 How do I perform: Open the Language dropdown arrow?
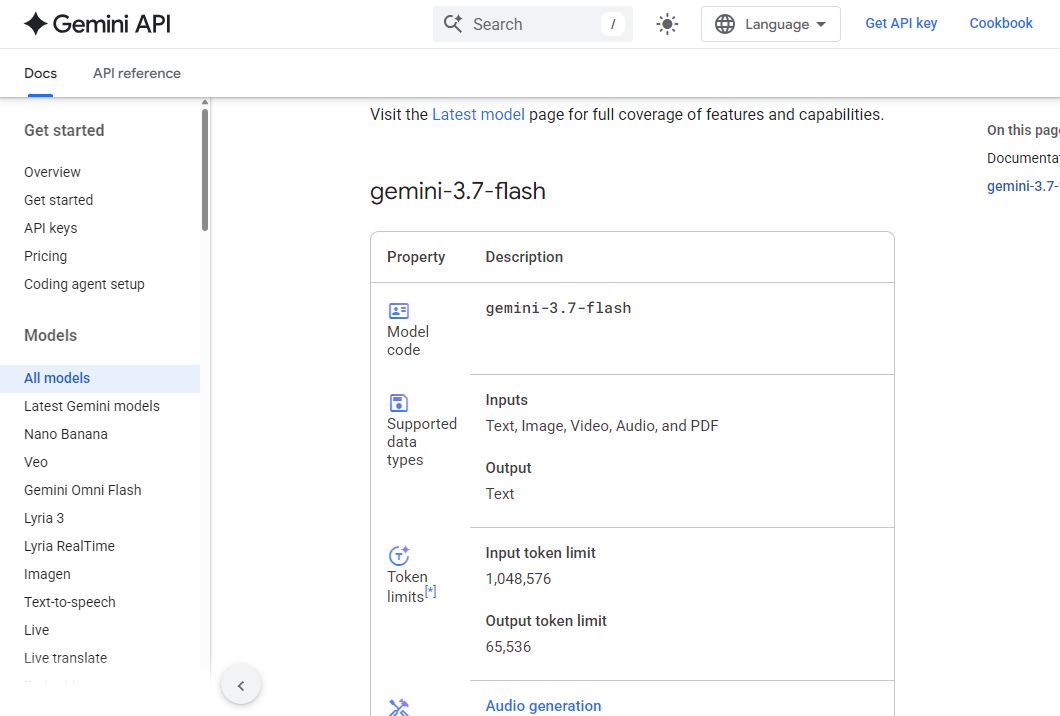pos(821,24)
